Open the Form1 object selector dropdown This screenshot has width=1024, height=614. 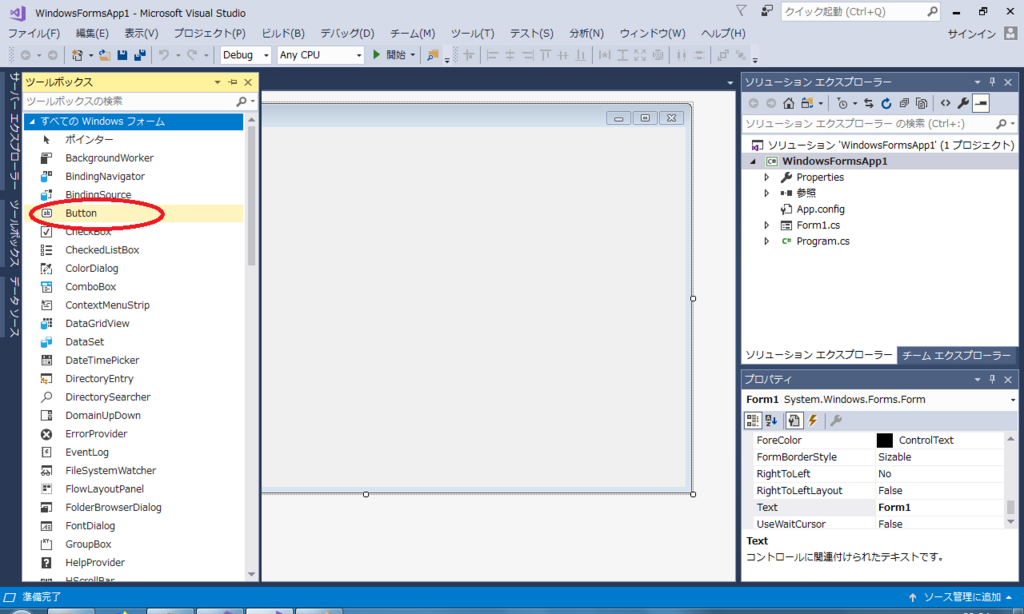point(1013,400)
